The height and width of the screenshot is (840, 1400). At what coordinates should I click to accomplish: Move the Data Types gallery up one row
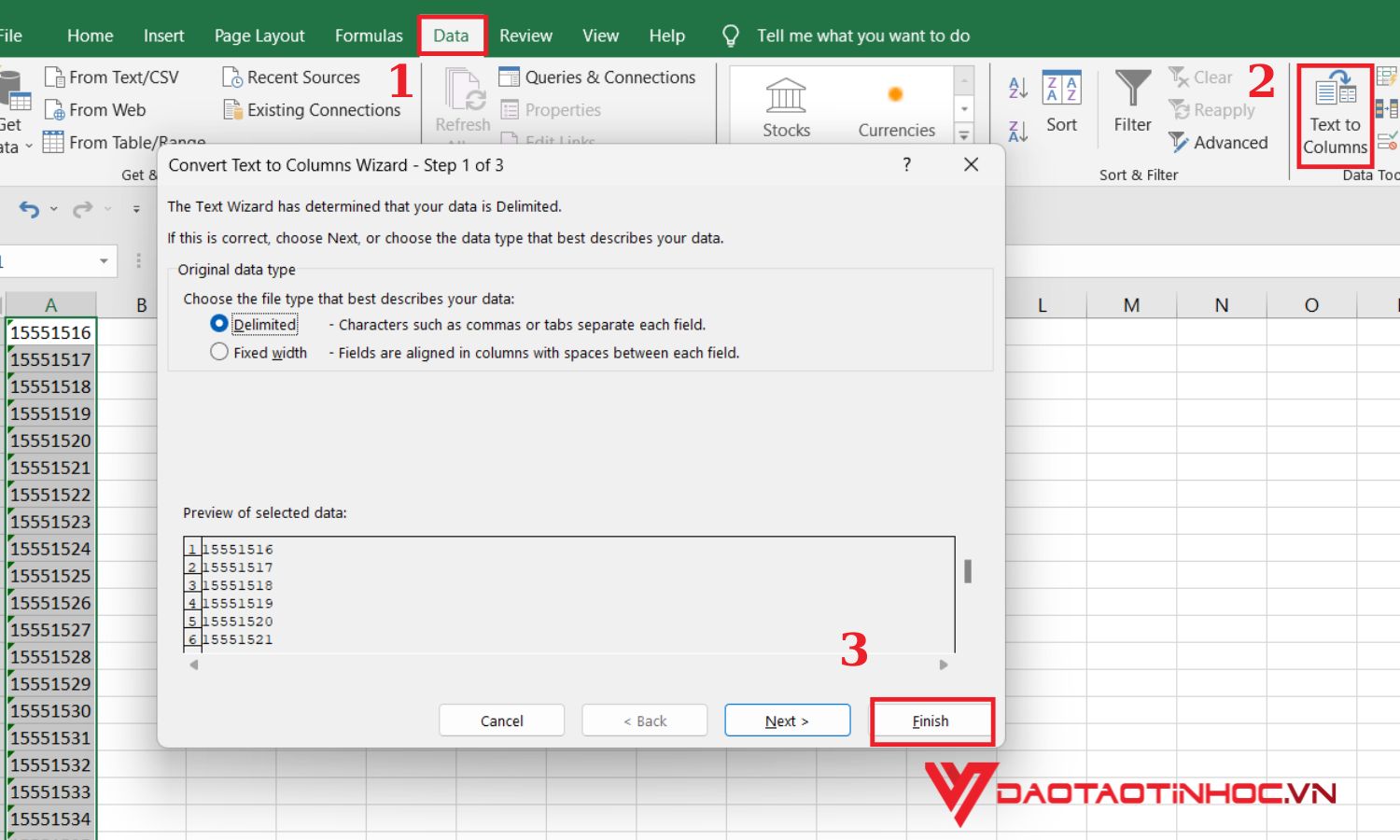click(x=964, y=80)
